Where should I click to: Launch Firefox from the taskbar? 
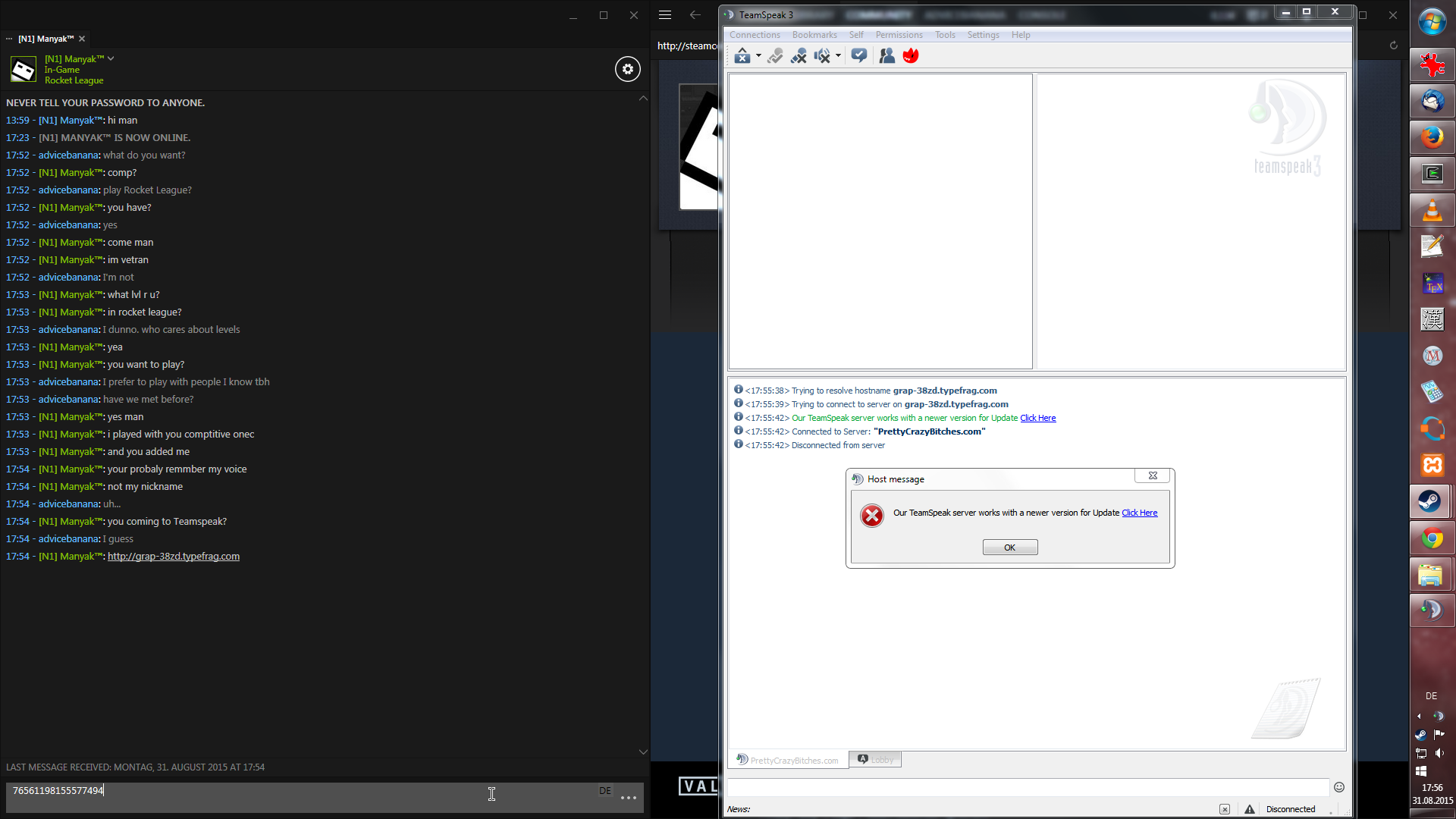(1431, 137)
